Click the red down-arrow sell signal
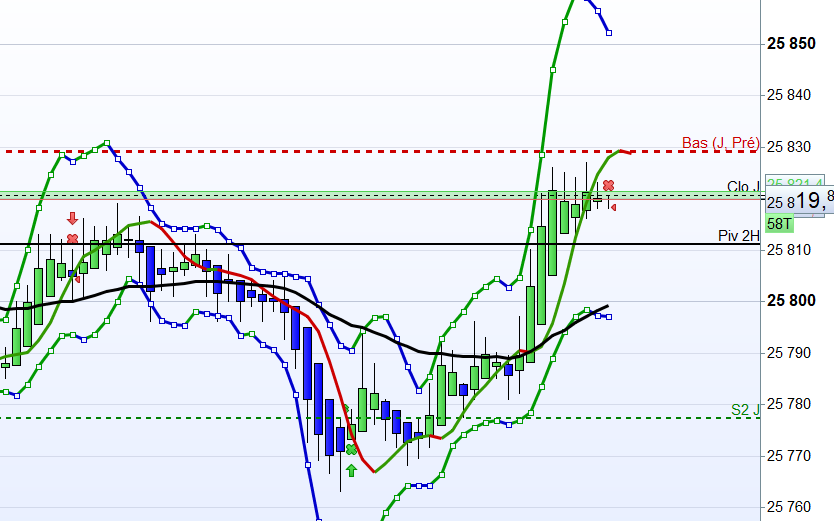The image size is (834, 521). (x=72, y=219)
